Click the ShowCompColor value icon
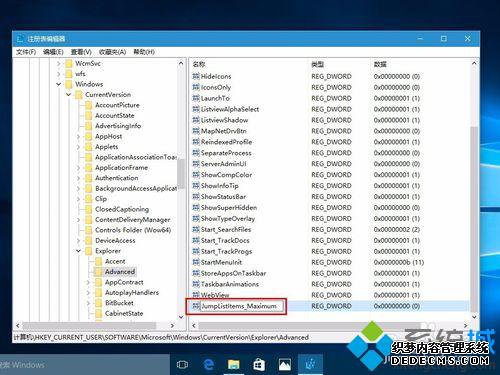This screenshot has width=500, height=375. click(196, 175)
